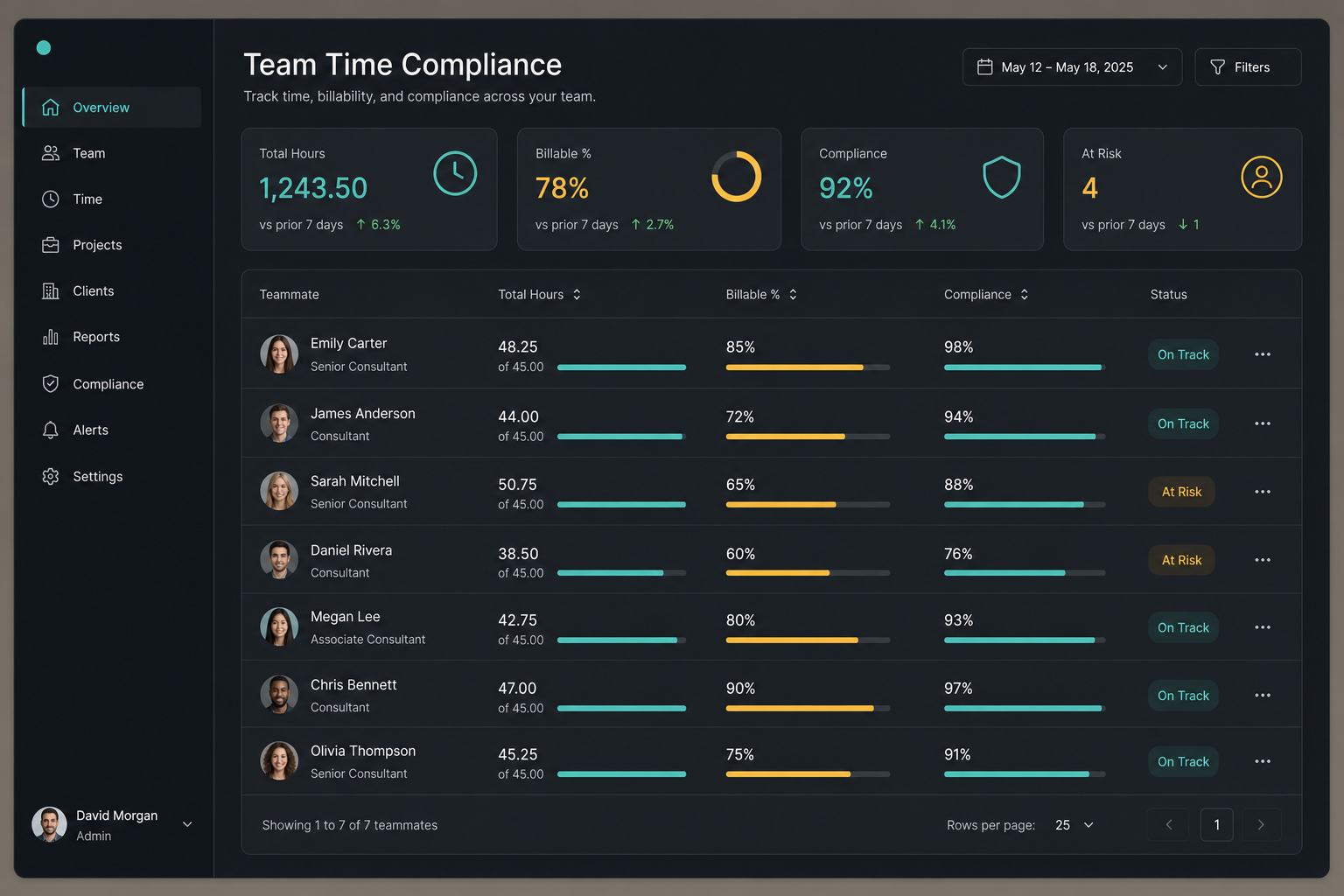The image size is (1344, 896).
Task: Go to the next page arrow
Action: (1261, 824)
